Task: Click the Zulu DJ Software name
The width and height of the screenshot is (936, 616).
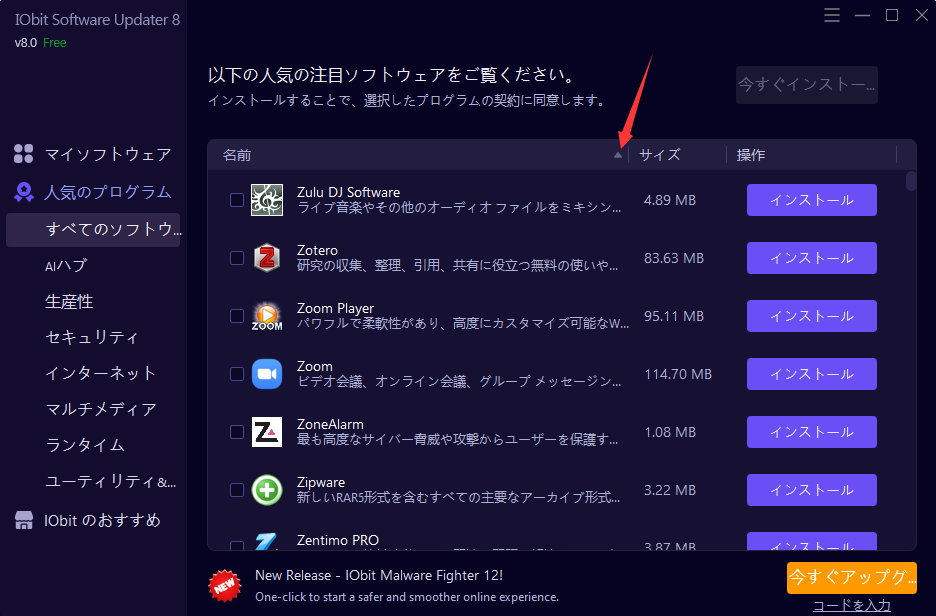Action: [349, 192]
